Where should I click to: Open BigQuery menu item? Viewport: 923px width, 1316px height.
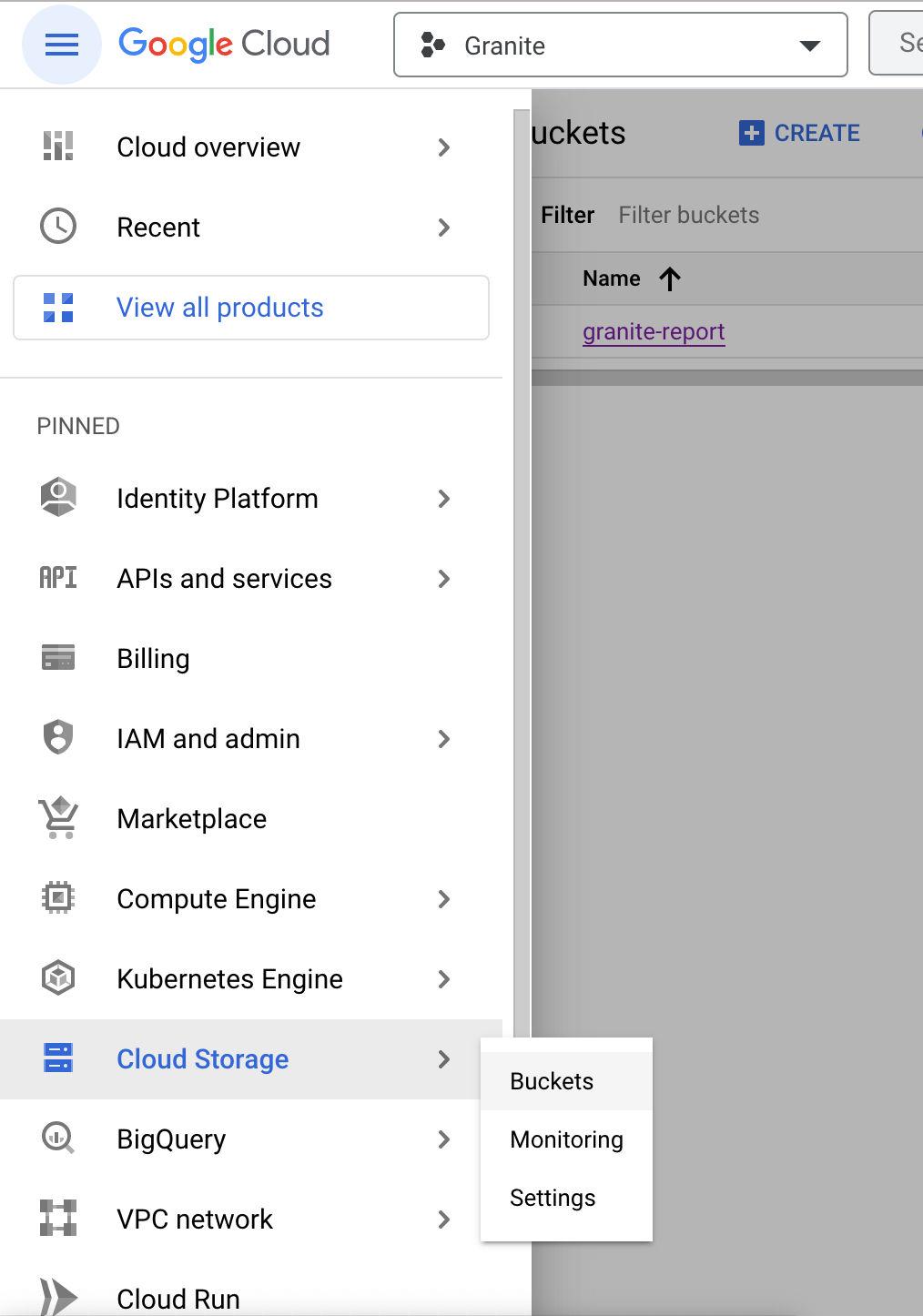251,1139
